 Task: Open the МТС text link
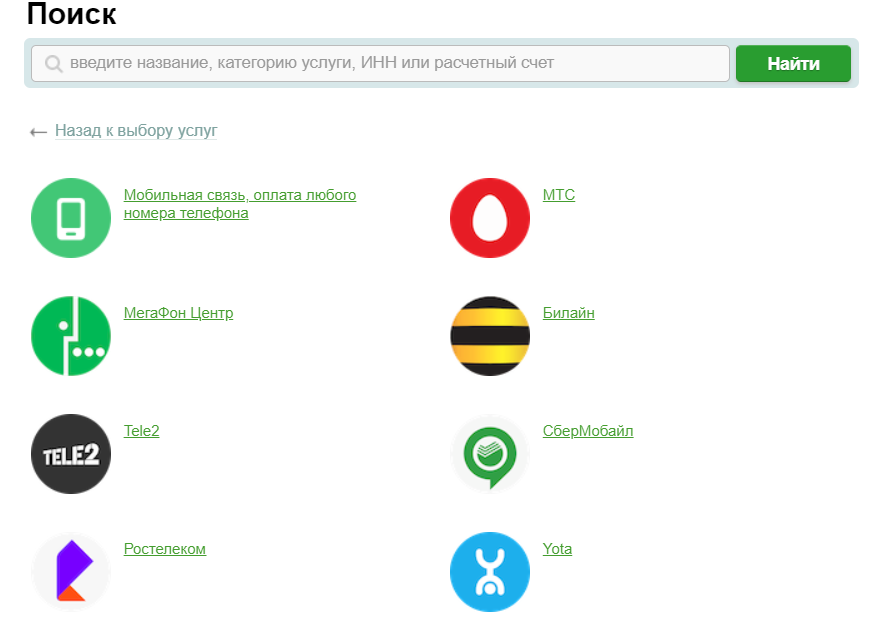pyautogui.click(x=559, y=195)
